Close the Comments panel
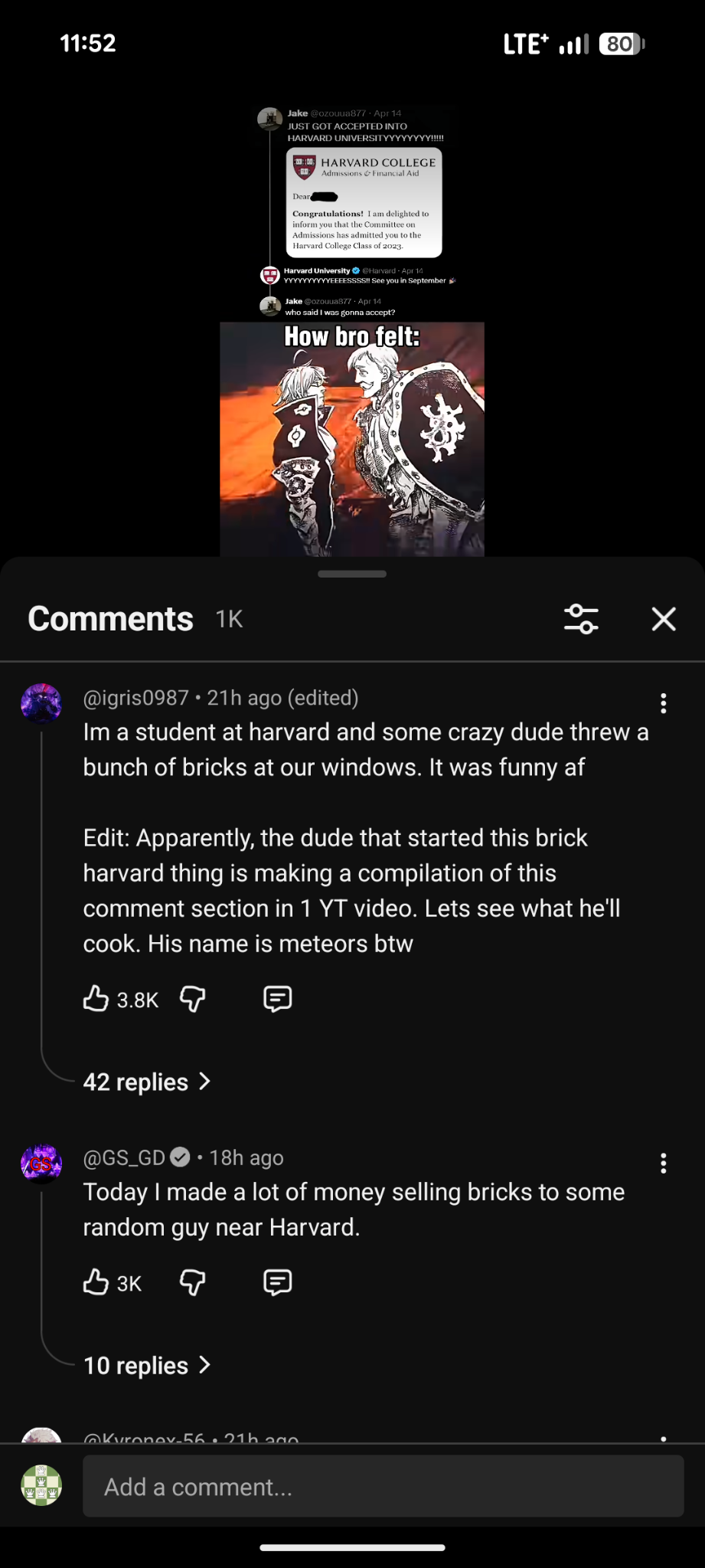 click(x=664, y=619)
